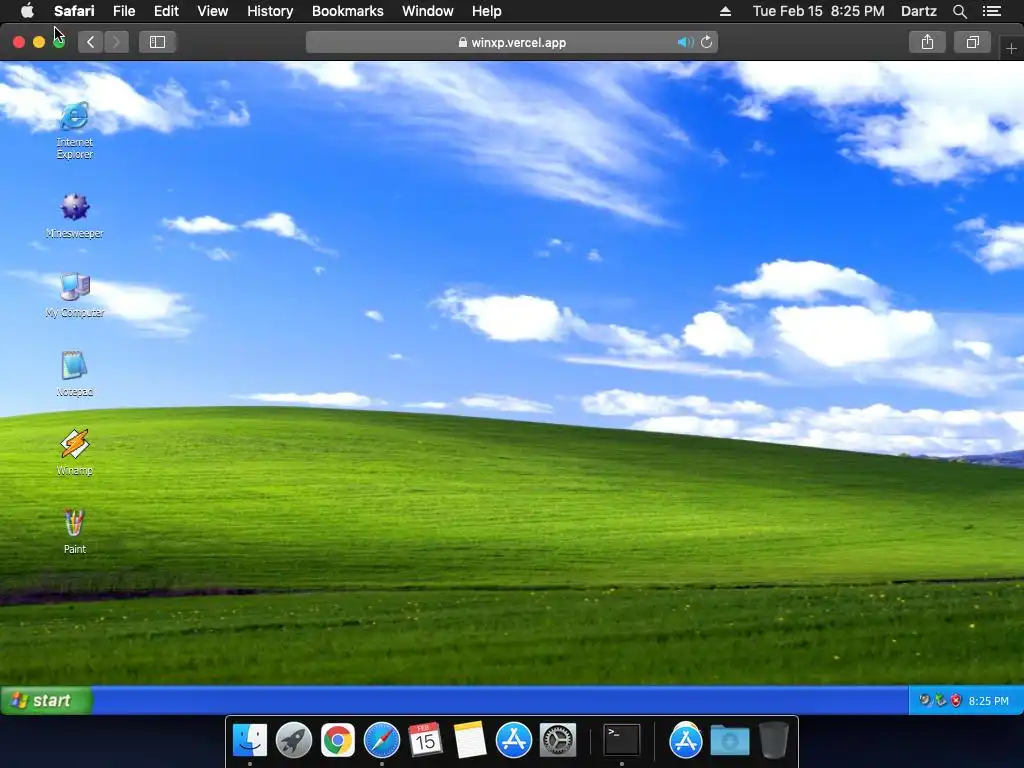Open the Edit menu
This screenshot has width=1024, height=768.
[x=166, y=11]
